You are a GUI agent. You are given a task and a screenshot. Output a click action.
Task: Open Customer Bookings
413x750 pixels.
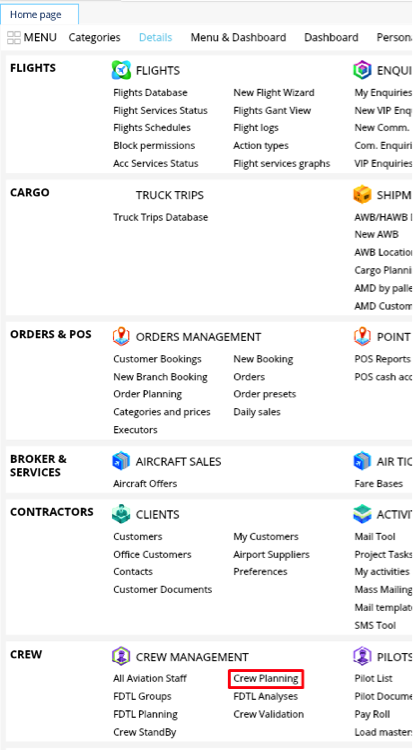(157, 359)
